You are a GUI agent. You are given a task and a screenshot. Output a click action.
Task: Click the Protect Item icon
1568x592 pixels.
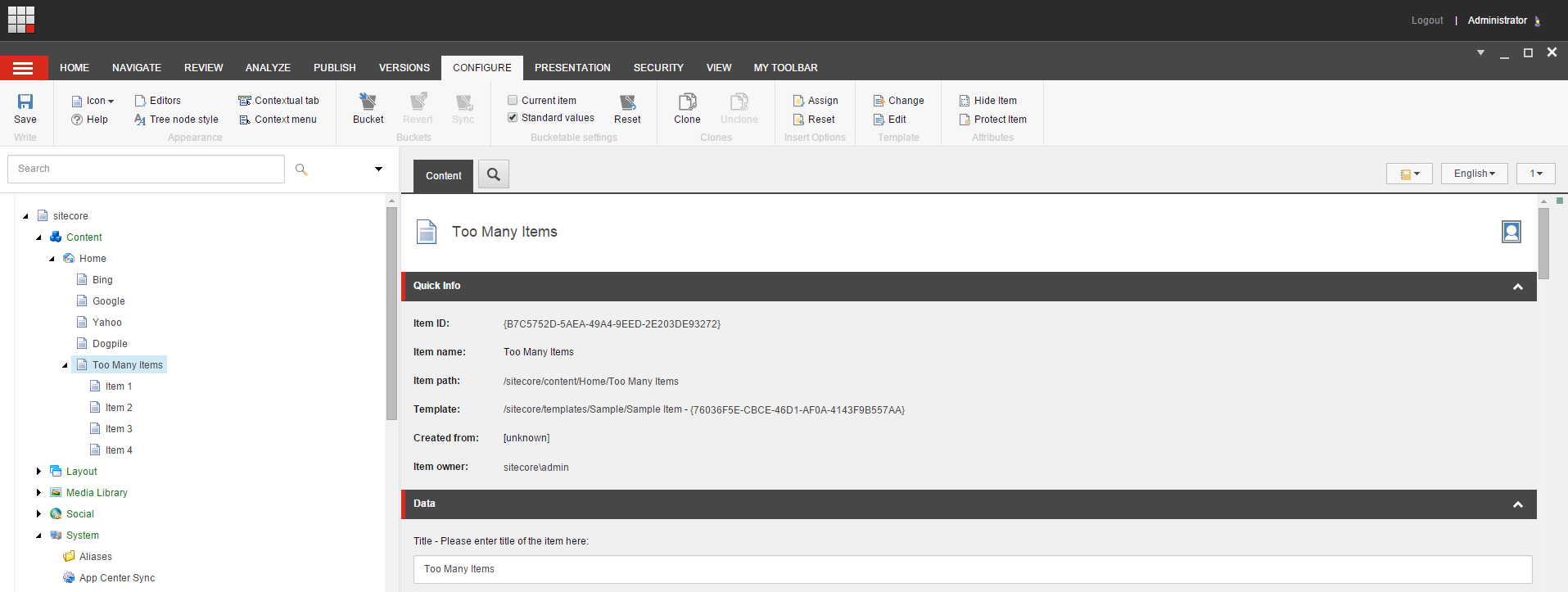point(965,120)
